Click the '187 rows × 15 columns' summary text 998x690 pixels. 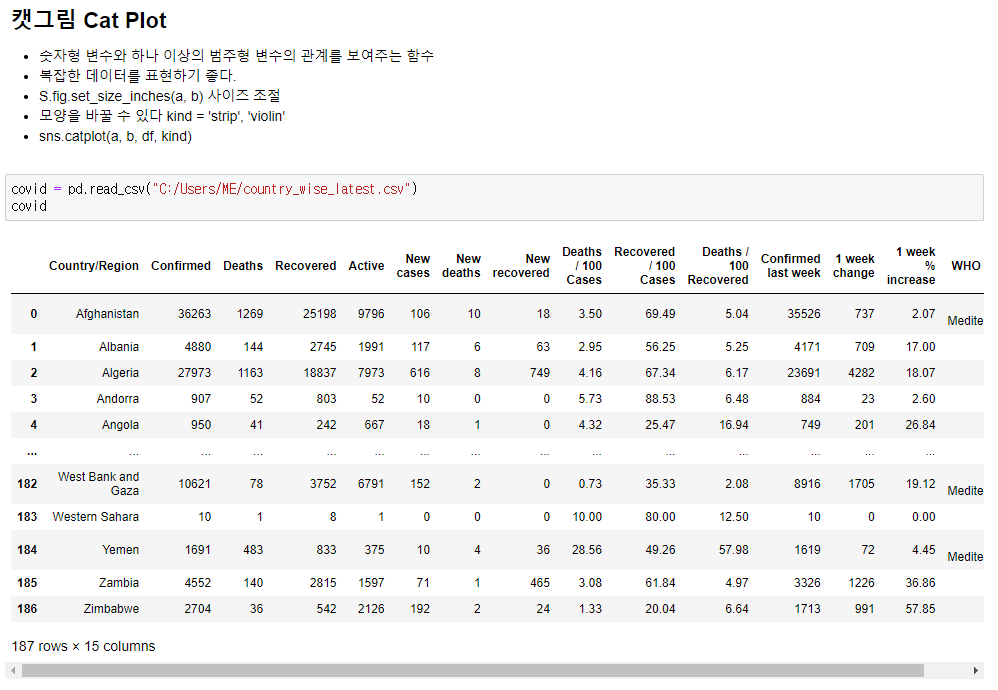[83, 647]
